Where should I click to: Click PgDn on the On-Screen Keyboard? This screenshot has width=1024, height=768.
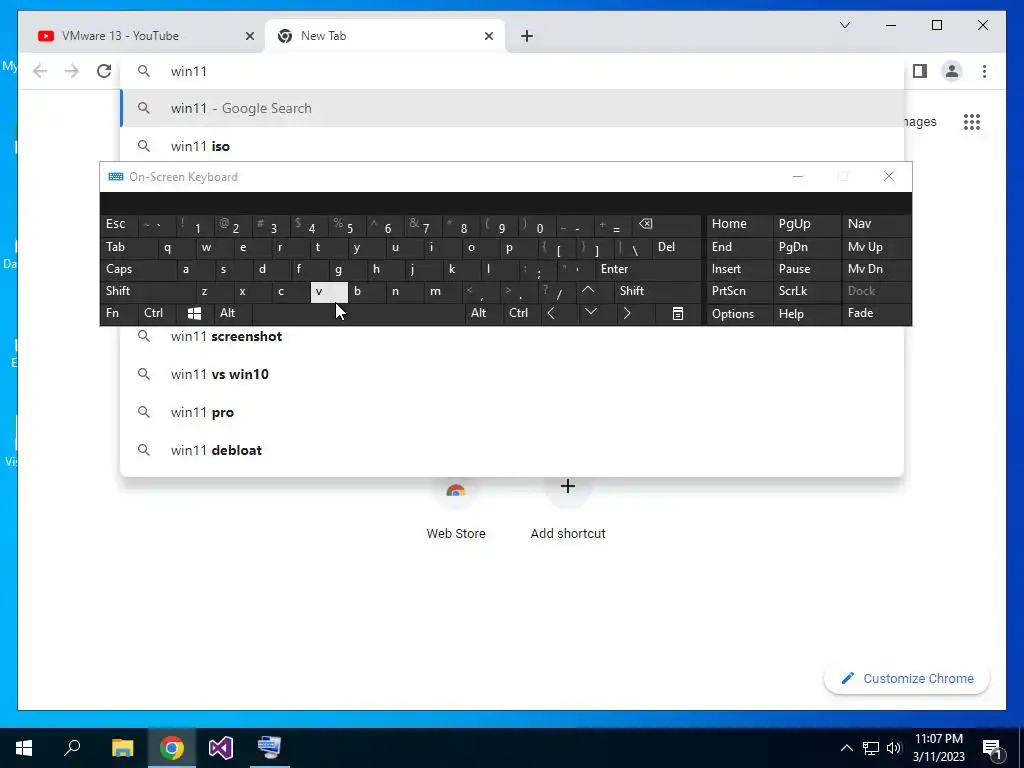[807, 247]
